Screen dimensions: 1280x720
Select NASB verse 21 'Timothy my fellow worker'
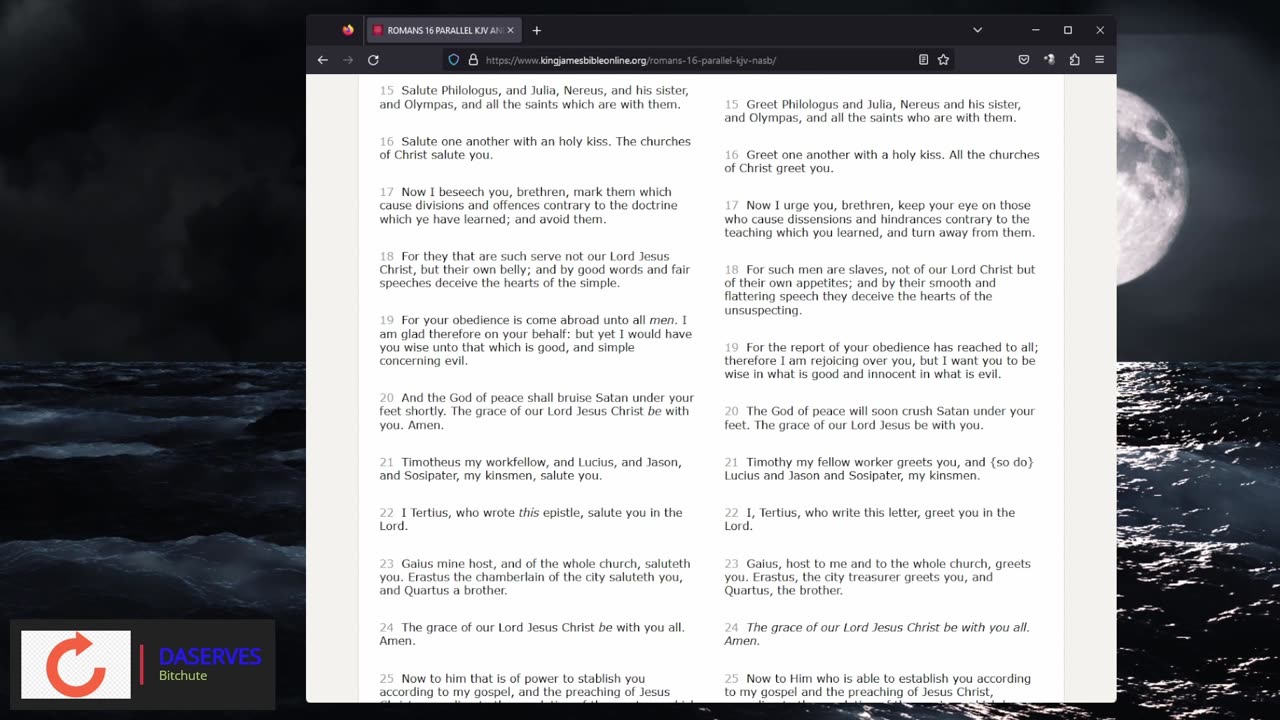879,469
